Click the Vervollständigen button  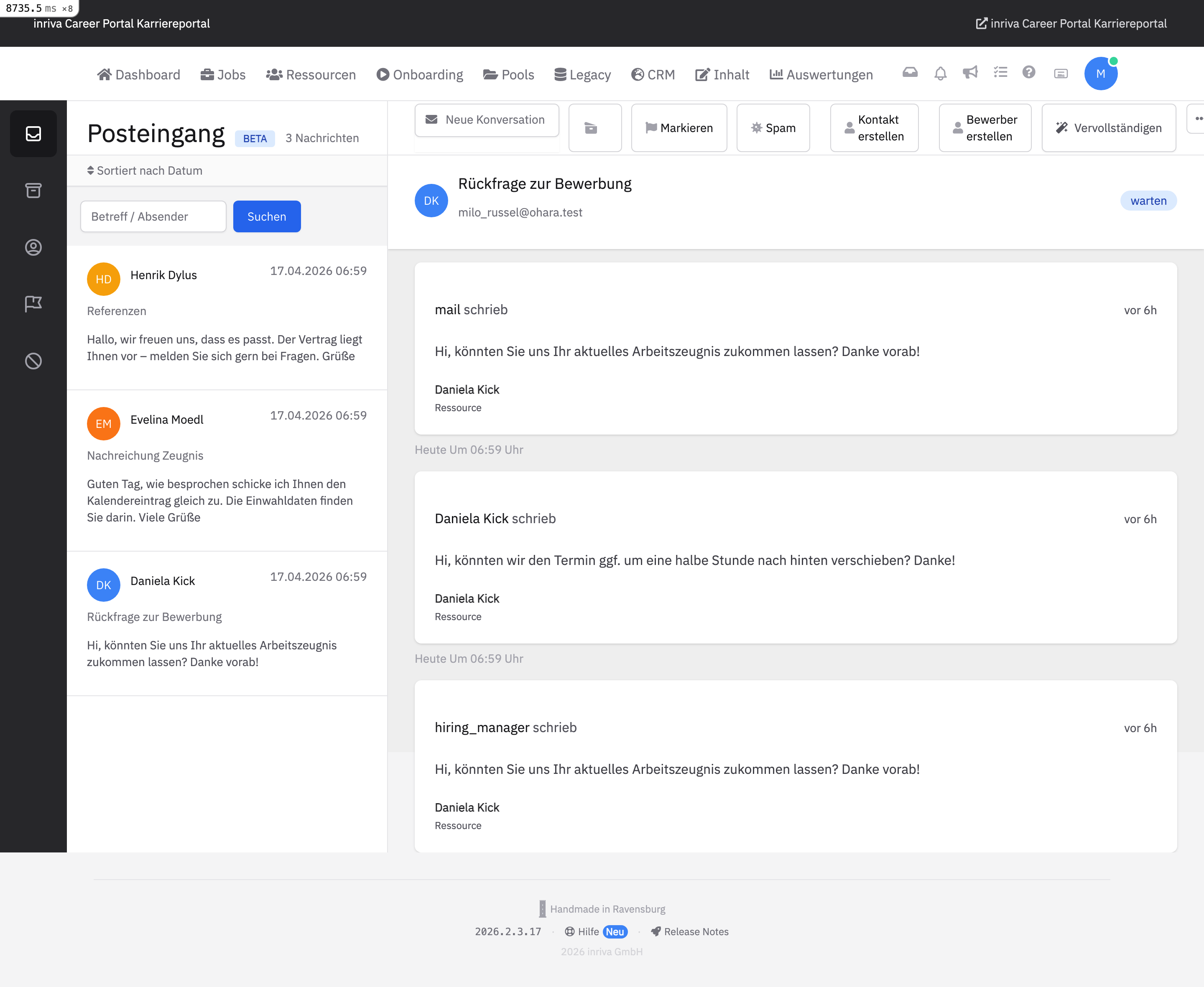pyautogui.click(x=1108, y=128)
